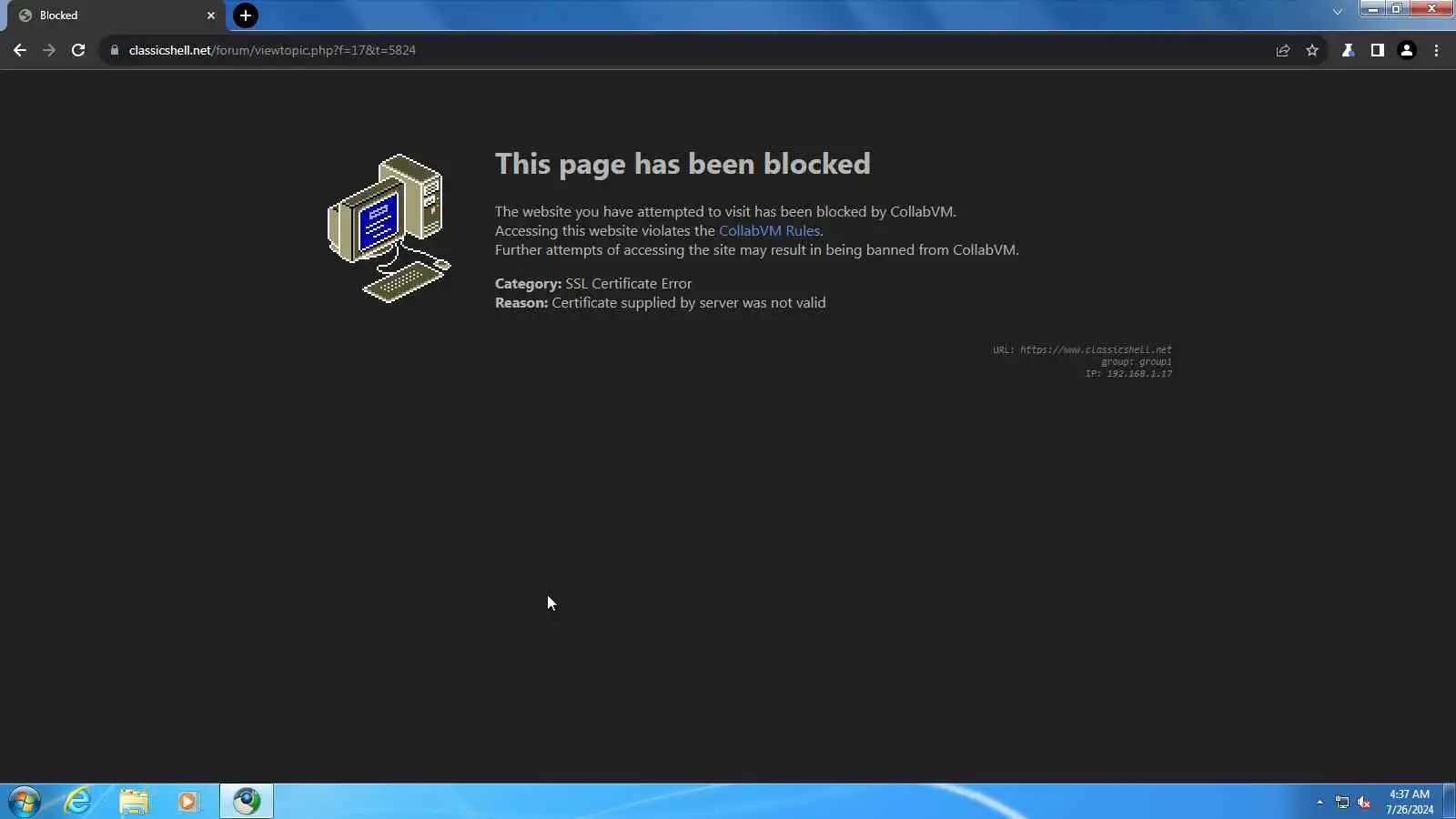Viewport: 1456px width, 819px height.
Task: Minimize the browser window
Action: pyautogui.click(x=1372, y=9)
